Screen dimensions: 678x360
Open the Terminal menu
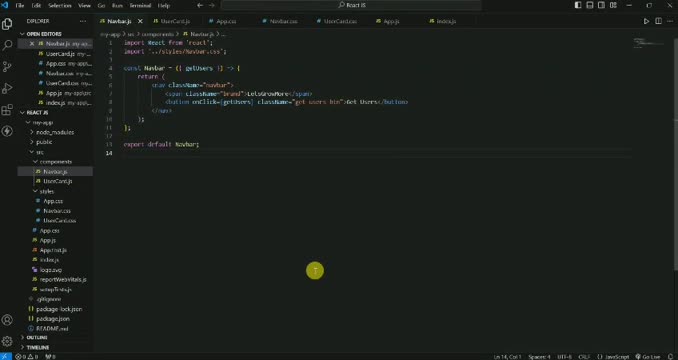click(x=140, y=5)
